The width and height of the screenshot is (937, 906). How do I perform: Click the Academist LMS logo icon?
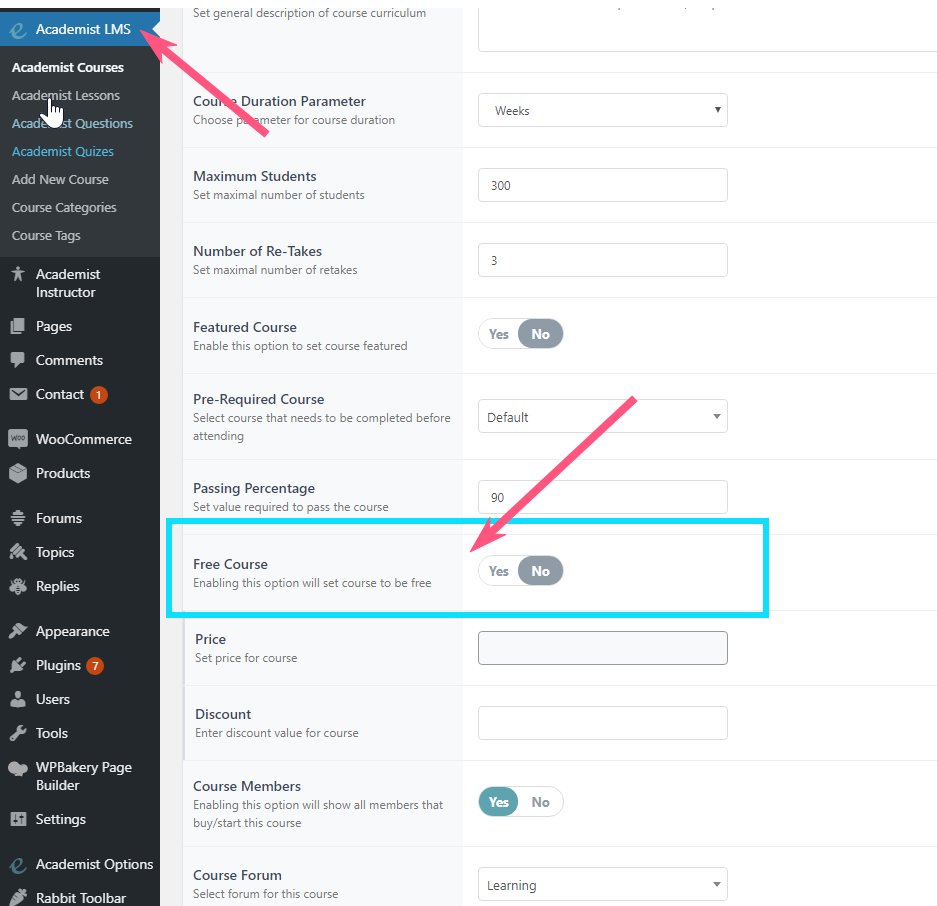pyautogui.click(x=18, y=30)
